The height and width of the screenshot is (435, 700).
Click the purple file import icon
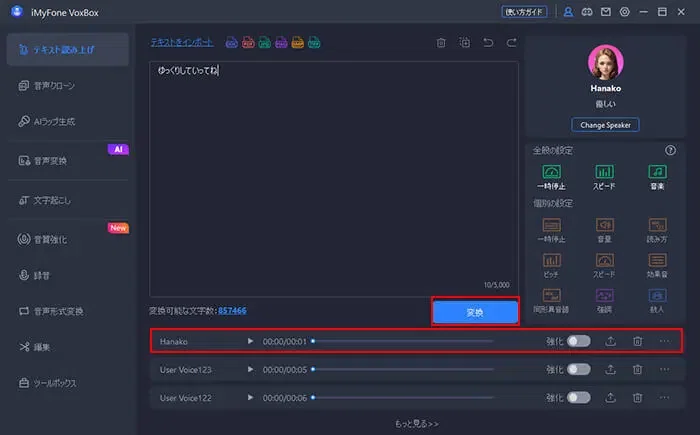[281, 43]
